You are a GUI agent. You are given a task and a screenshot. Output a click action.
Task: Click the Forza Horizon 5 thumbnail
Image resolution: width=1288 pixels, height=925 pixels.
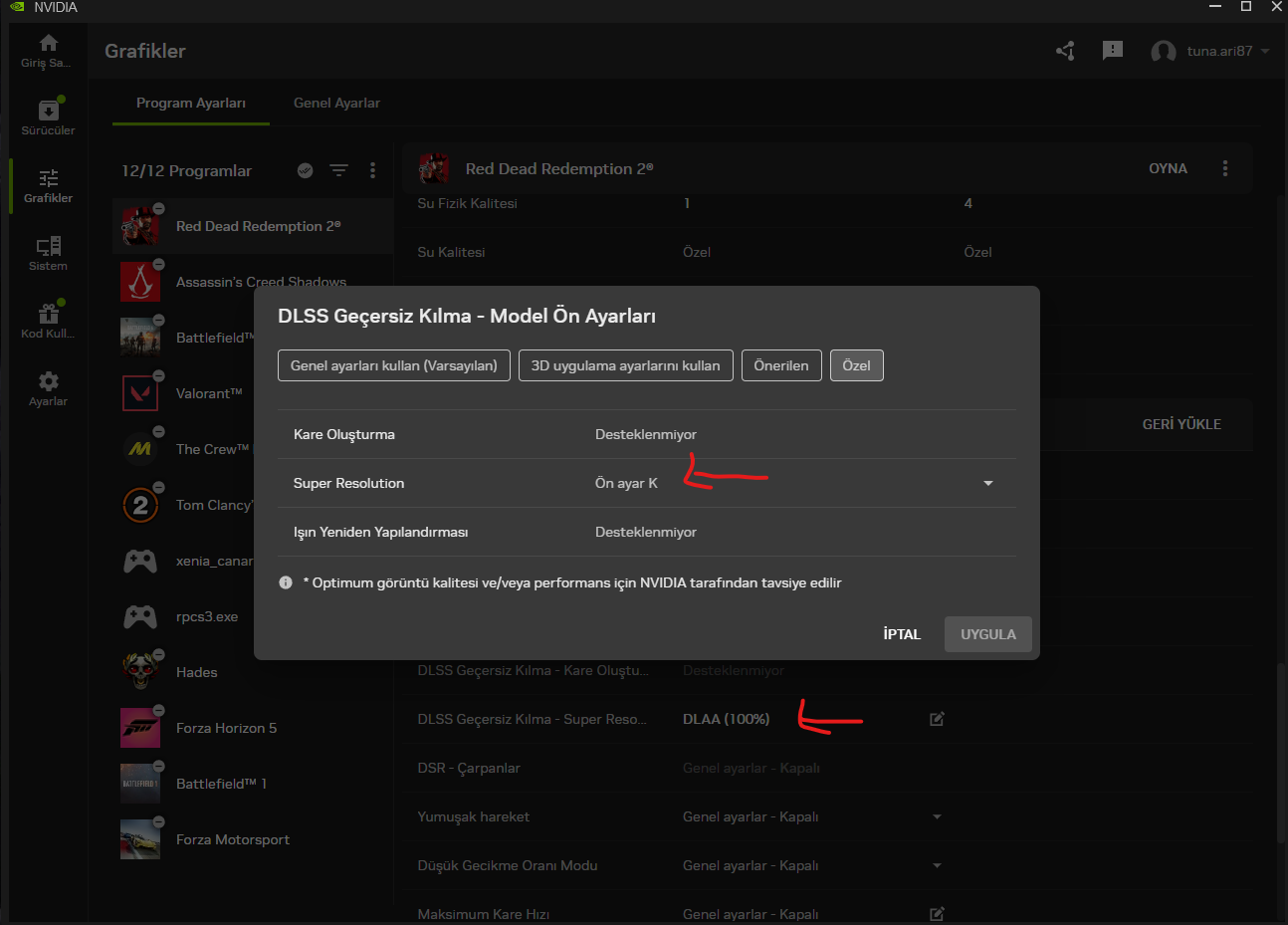click(140, 728)
